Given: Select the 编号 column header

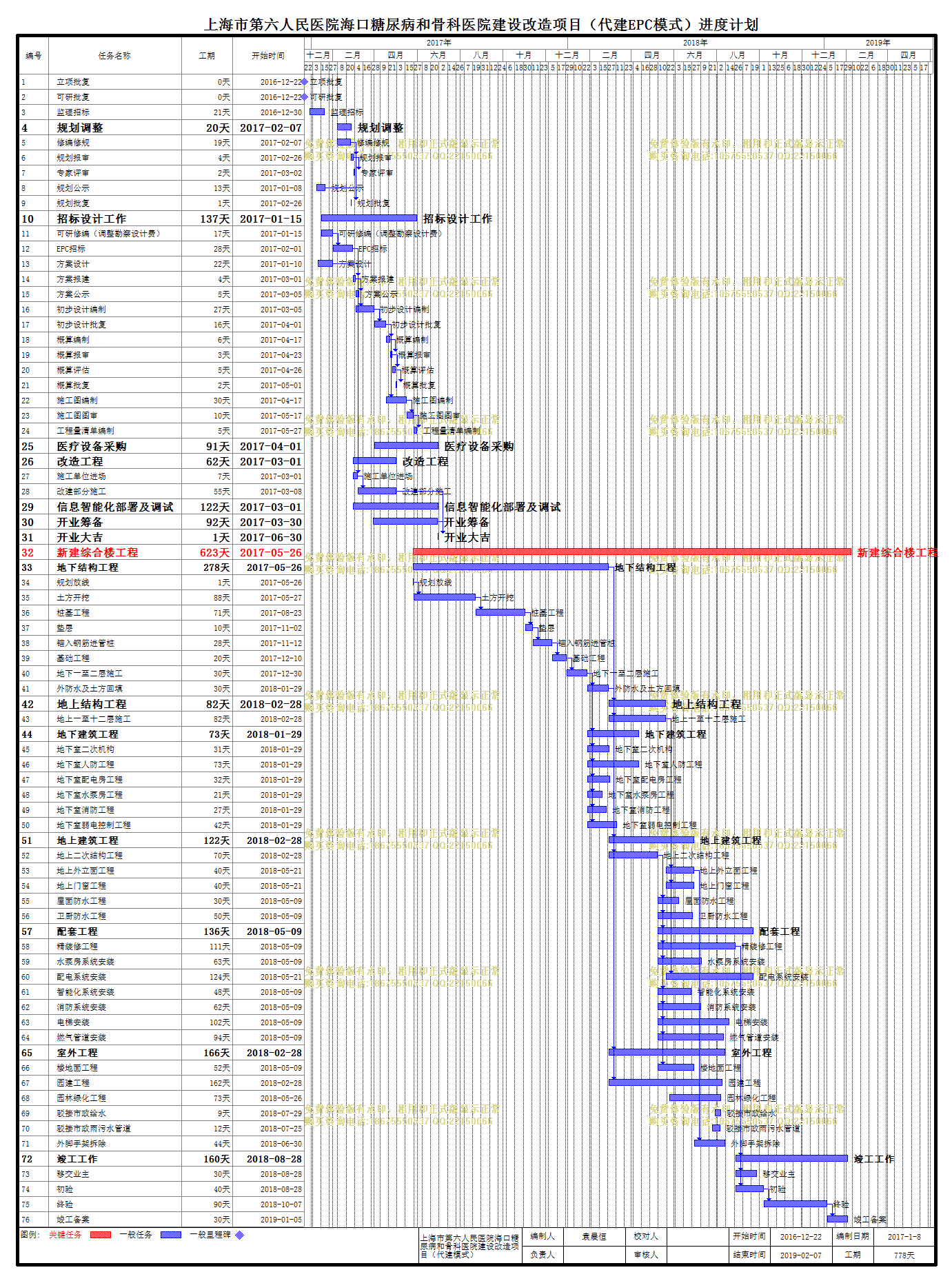Looking at the screenshot, I should click(x=34, y=56).
